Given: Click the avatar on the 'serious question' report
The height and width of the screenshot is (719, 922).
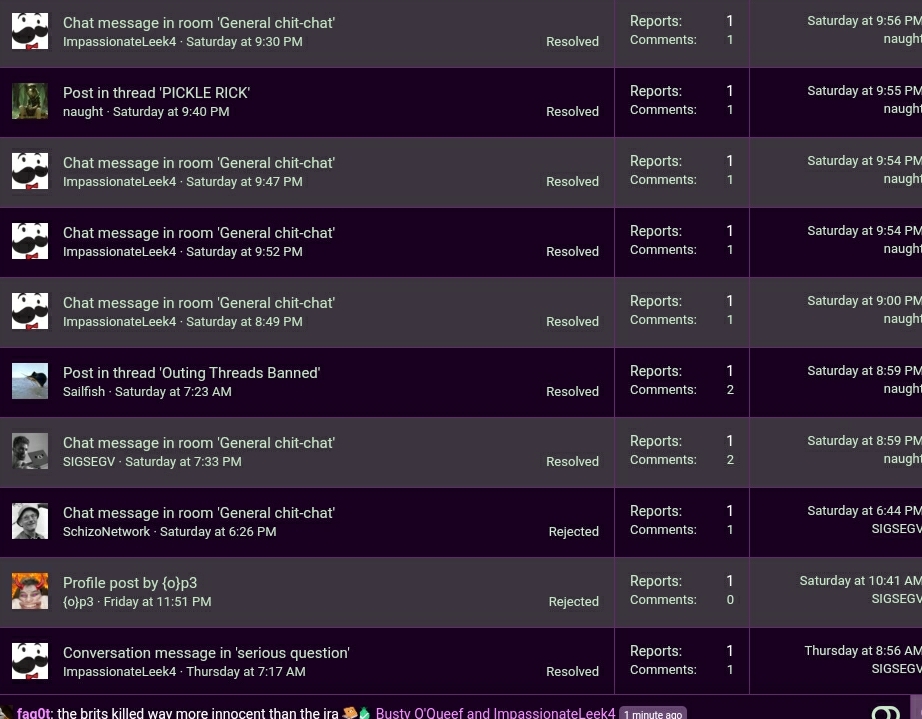Looking at the screenshot, I should point(30,661).
